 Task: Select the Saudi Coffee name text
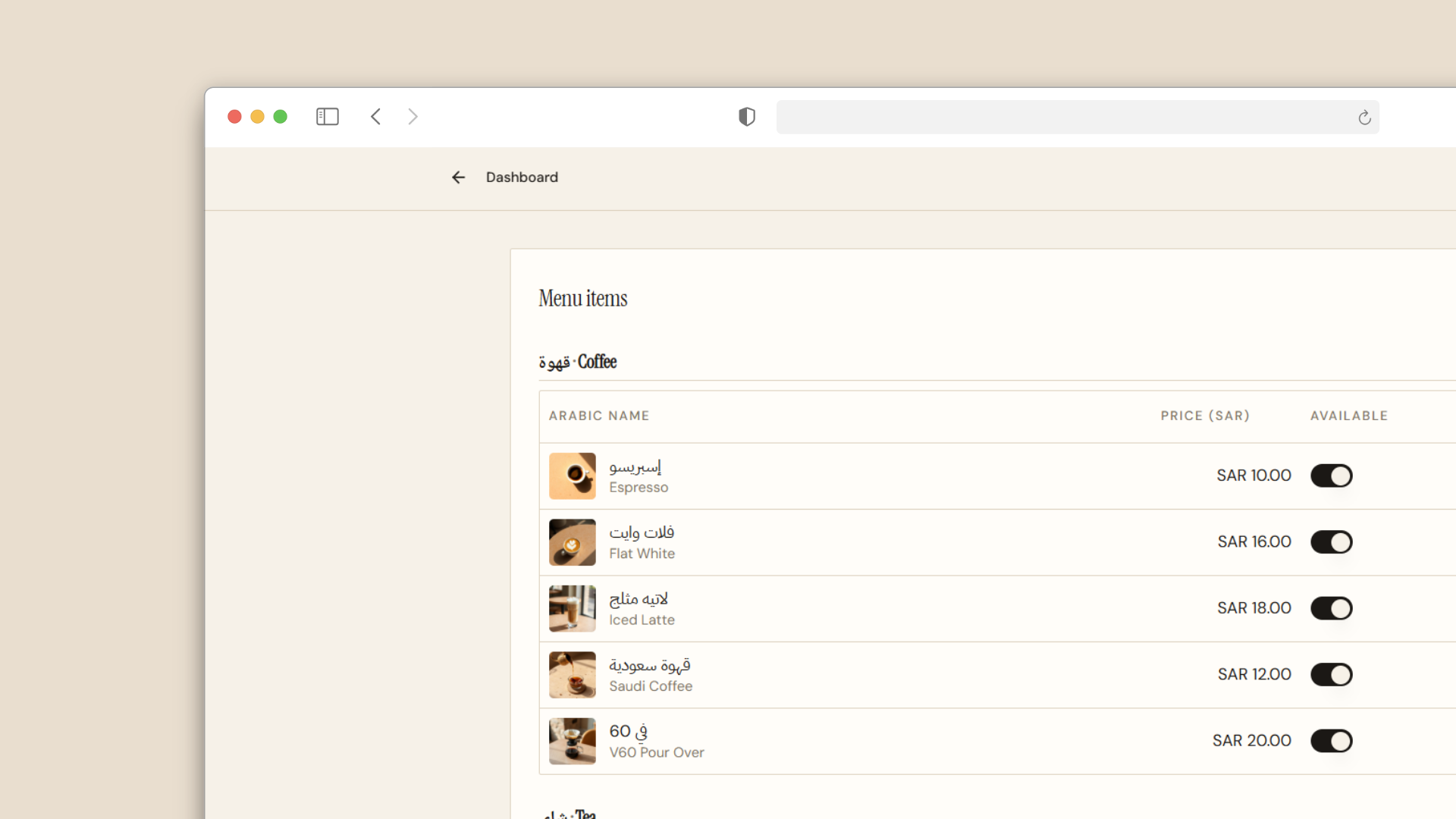(x=651, y=686)
